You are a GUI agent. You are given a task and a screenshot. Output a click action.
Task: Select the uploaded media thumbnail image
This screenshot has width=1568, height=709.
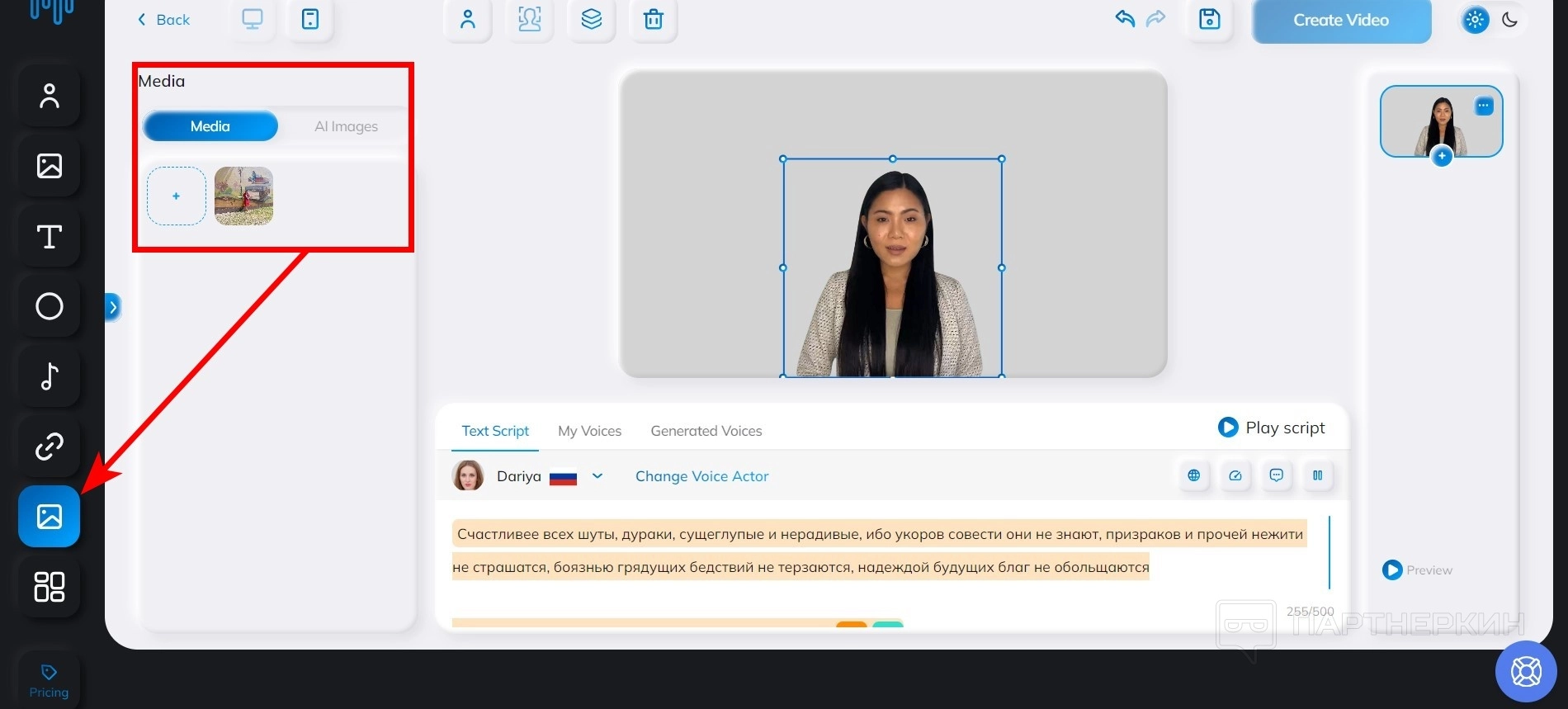(243, 196)
